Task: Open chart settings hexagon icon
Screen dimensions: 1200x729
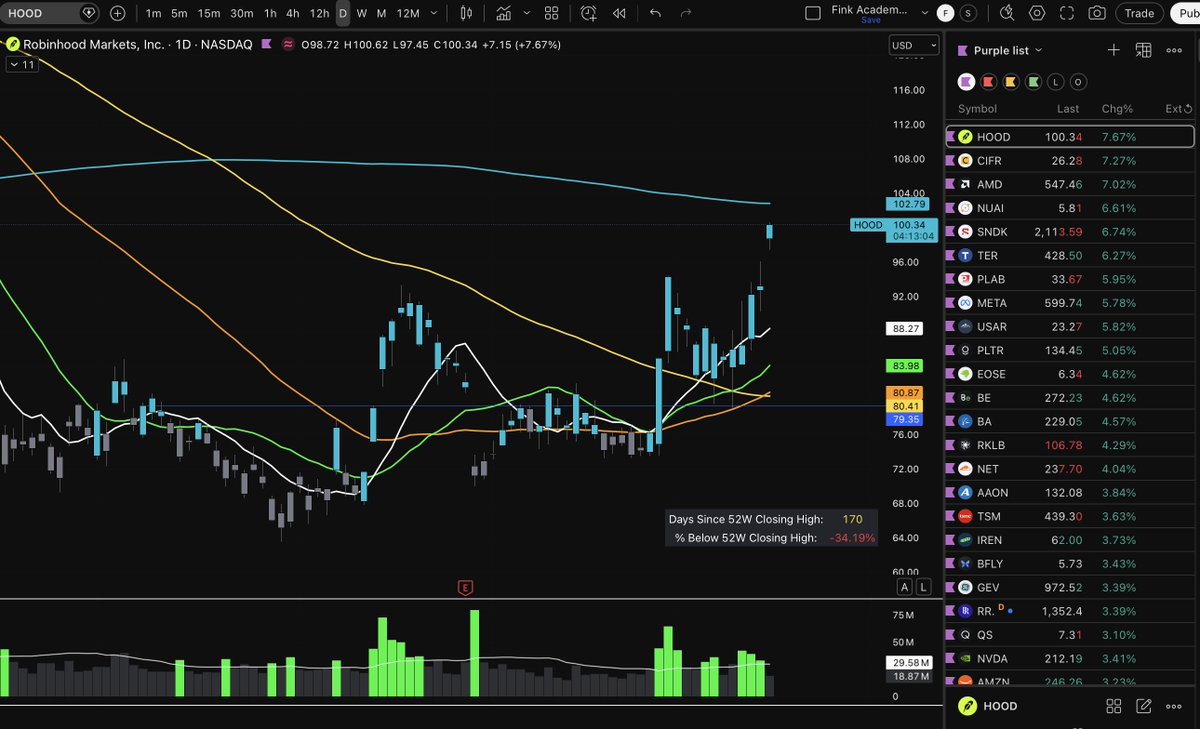Action: pos(1037,13)
